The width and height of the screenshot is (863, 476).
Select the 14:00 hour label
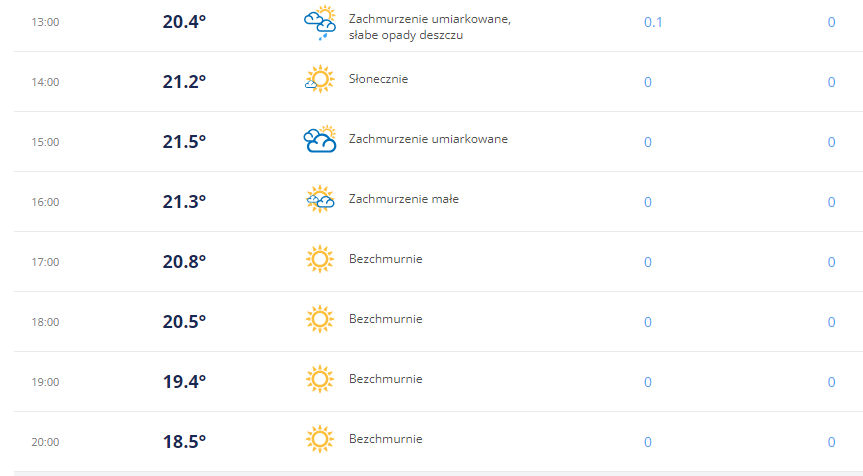point(45,82)
